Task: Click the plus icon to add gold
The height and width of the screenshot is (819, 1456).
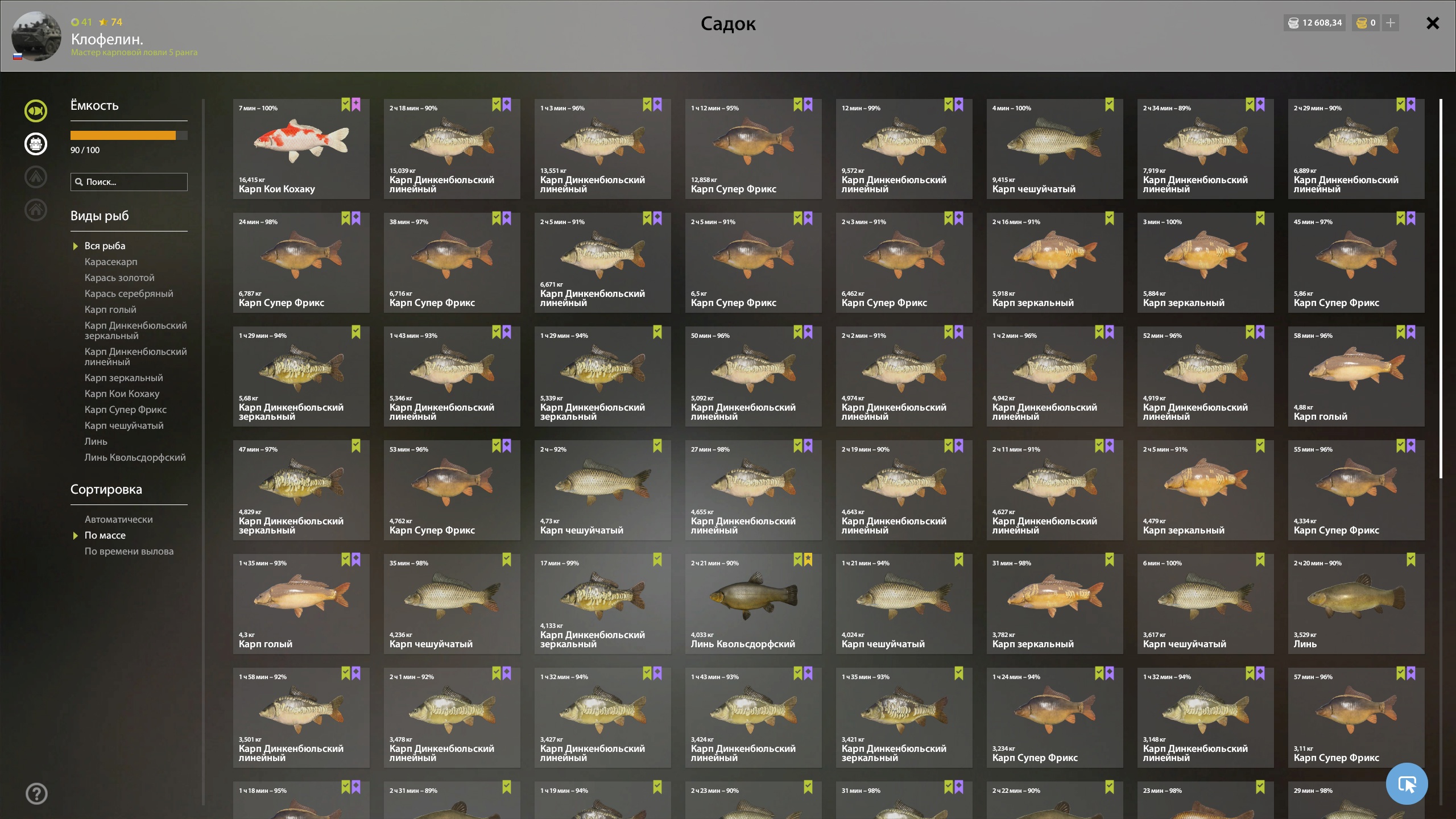Action: pos(1391,23)
